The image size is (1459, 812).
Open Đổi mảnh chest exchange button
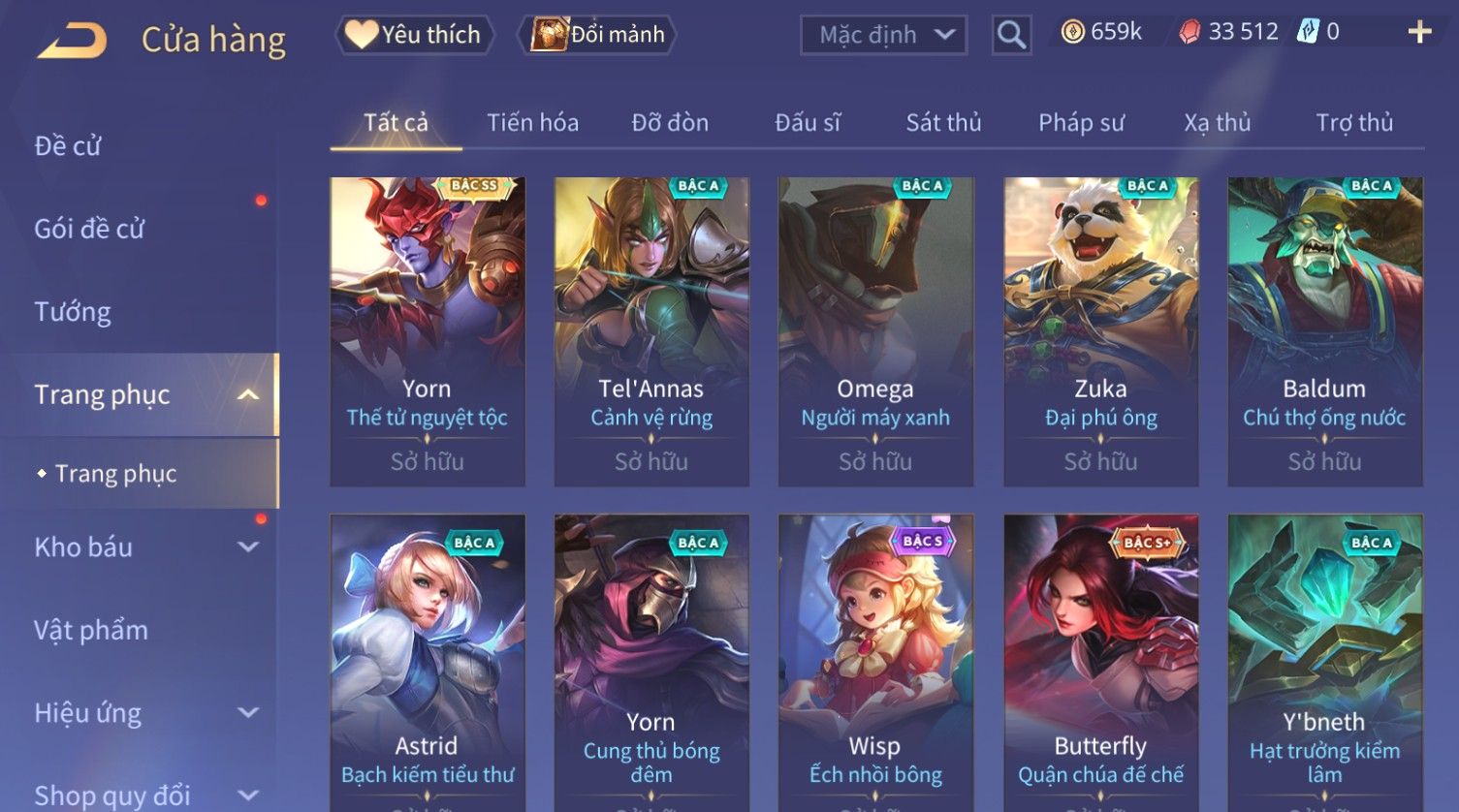[x=597, y=35]
